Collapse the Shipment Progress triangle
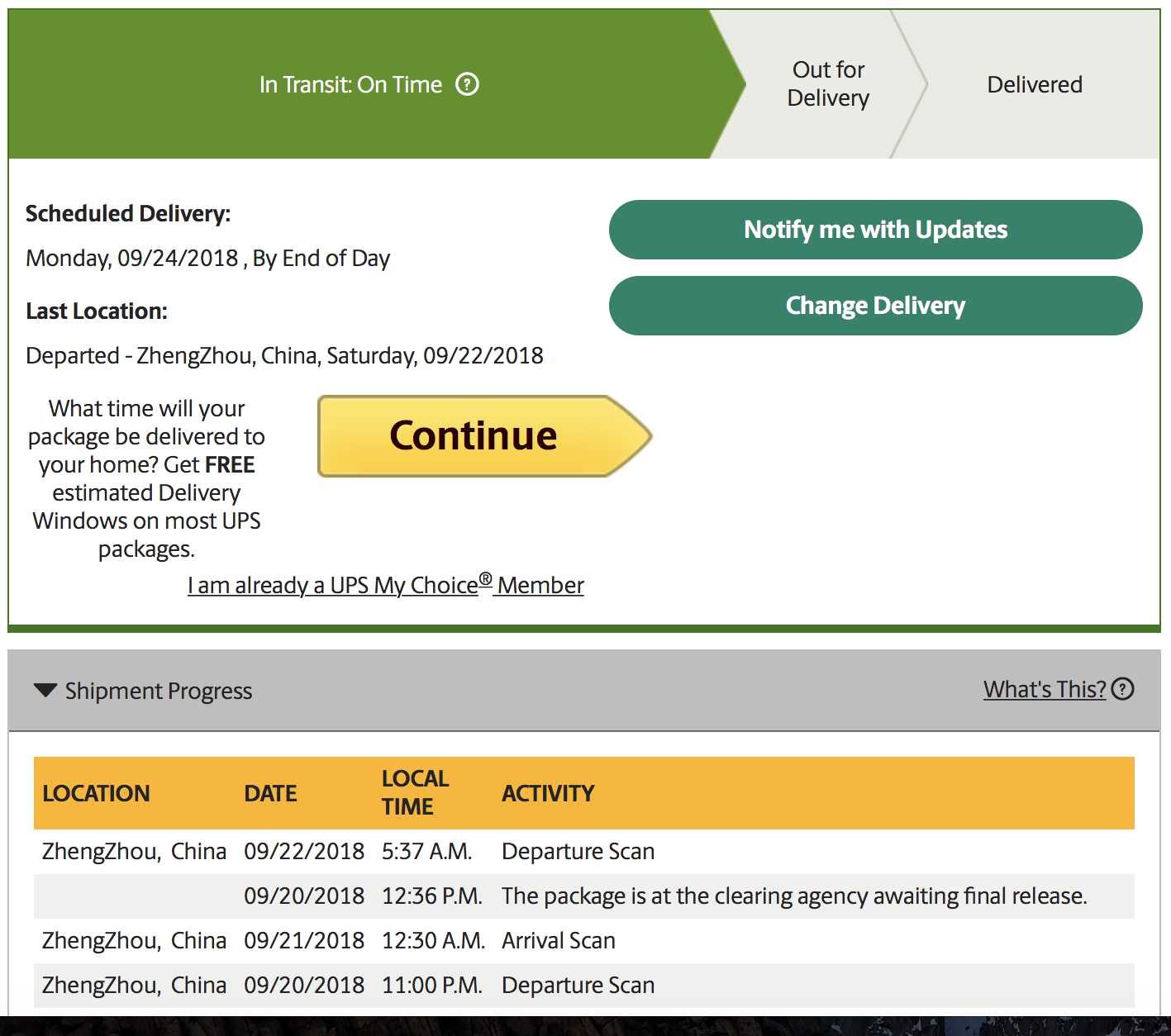This screenshot has width=1171, height=1036. tap(45, 690)
